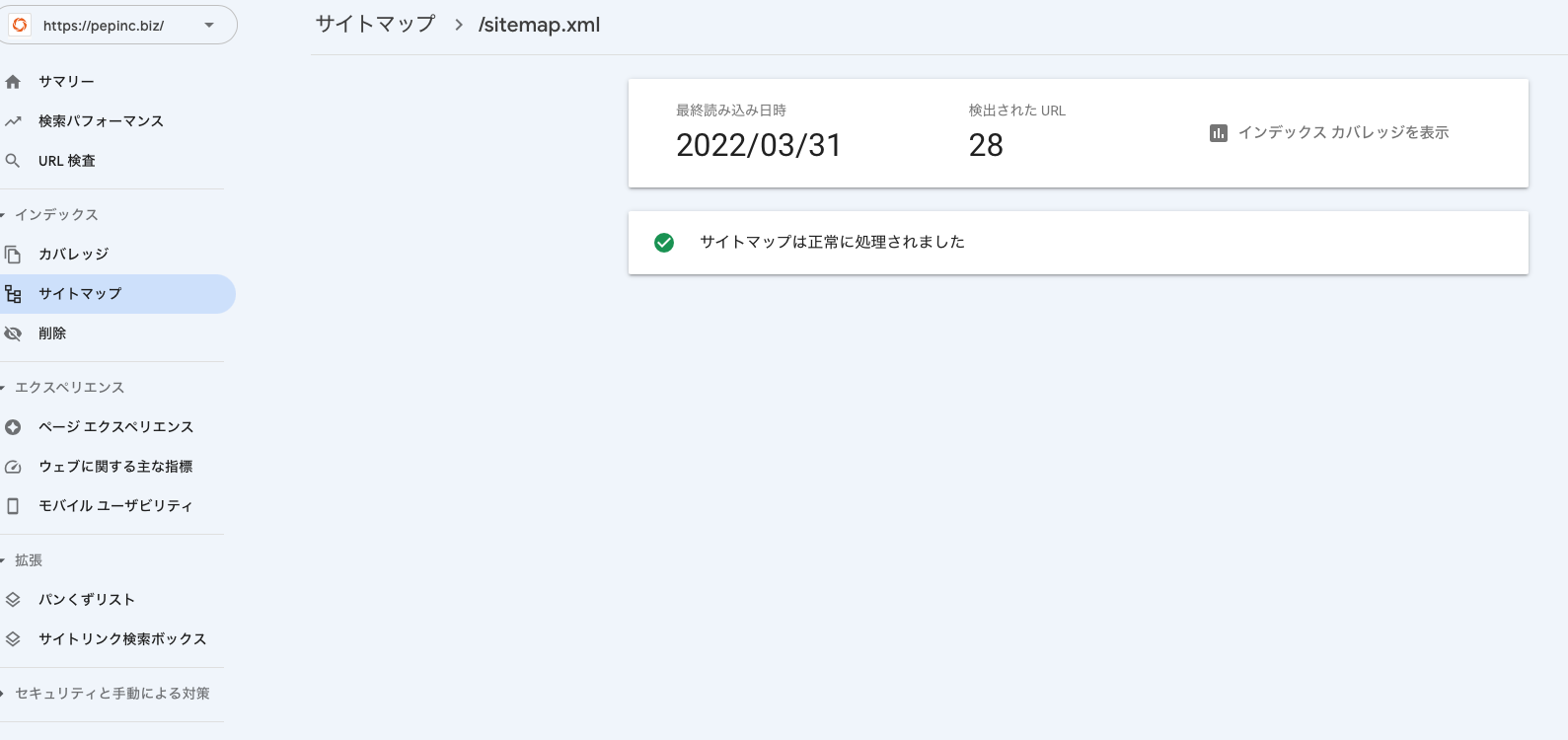Collapse the インデックス section
This screenshot has height=740, width=1568.
pos(49,215)
